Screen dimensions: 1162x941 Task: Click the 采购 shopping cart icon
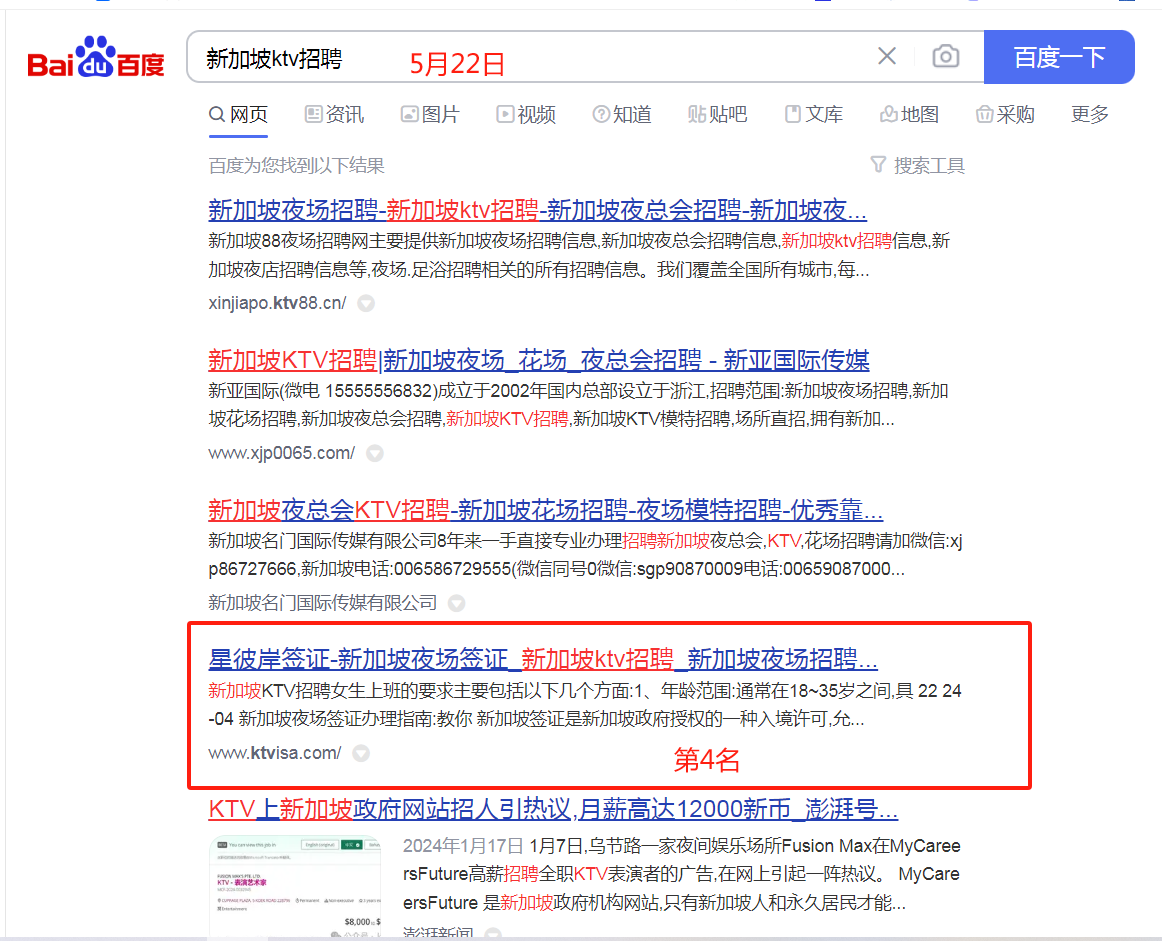click(x=984, y=114)
